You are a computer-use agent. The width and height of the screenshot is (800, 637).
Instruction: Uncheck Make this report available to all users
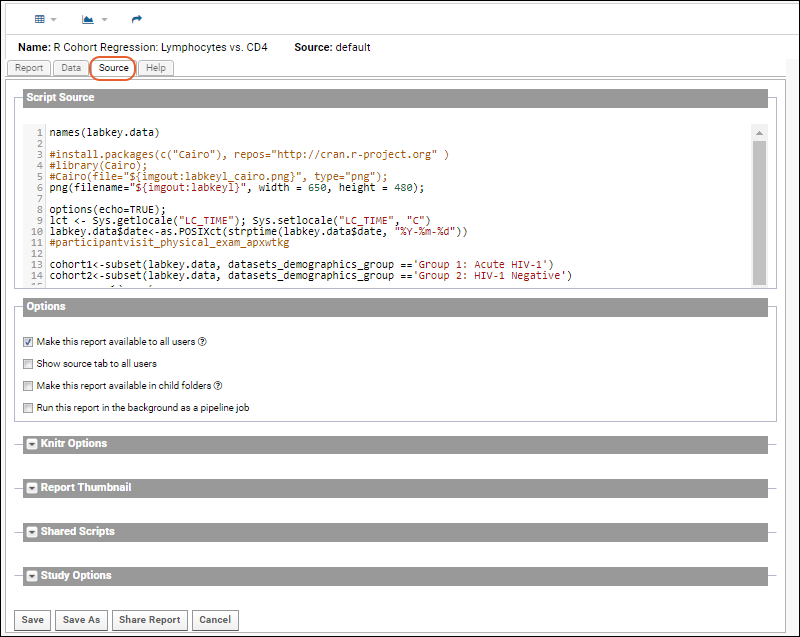[x=28, y=342]
